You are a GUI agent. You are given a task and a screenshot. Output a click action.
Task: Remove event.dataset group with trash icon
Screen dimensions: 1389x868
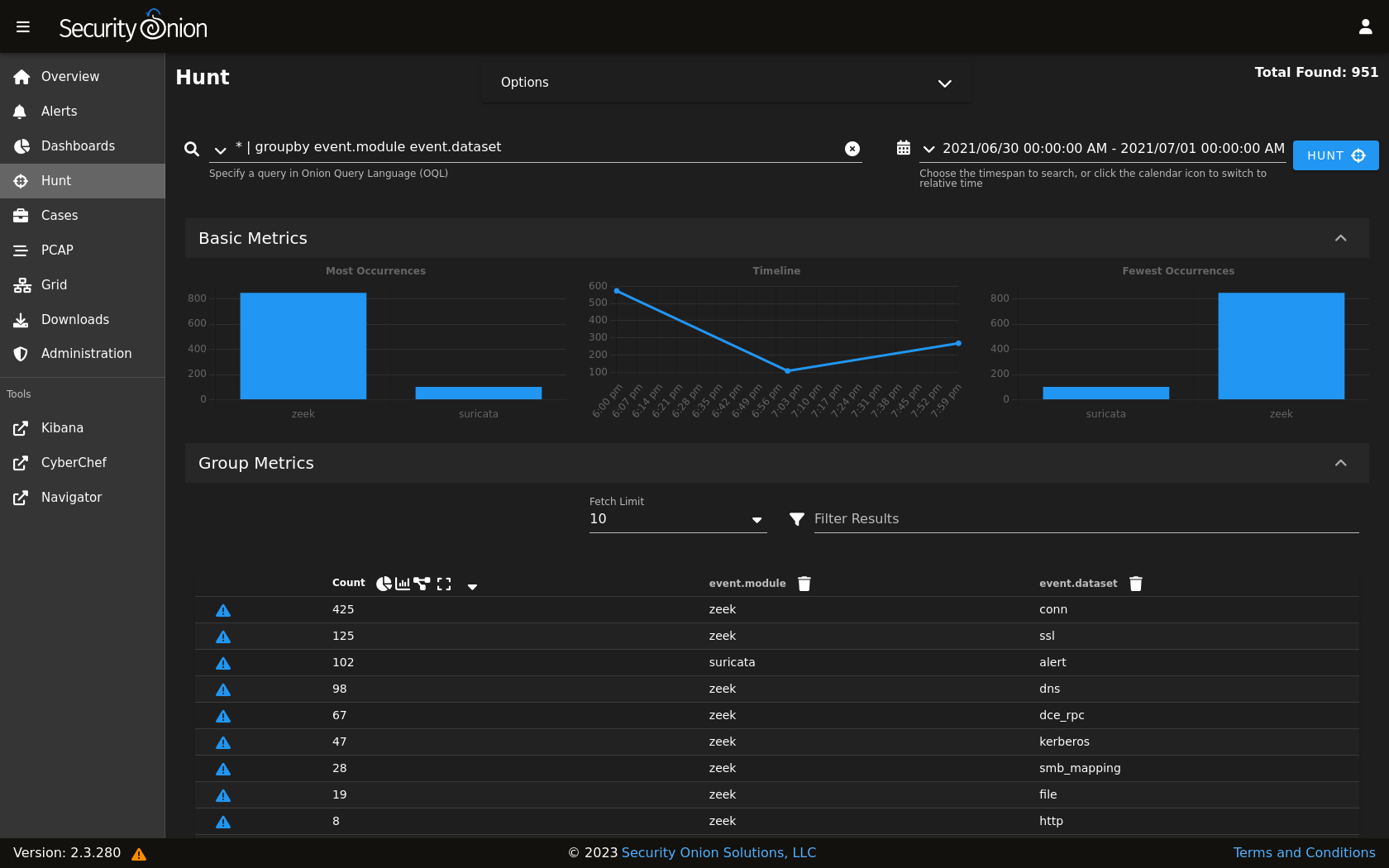[1136, 584]
